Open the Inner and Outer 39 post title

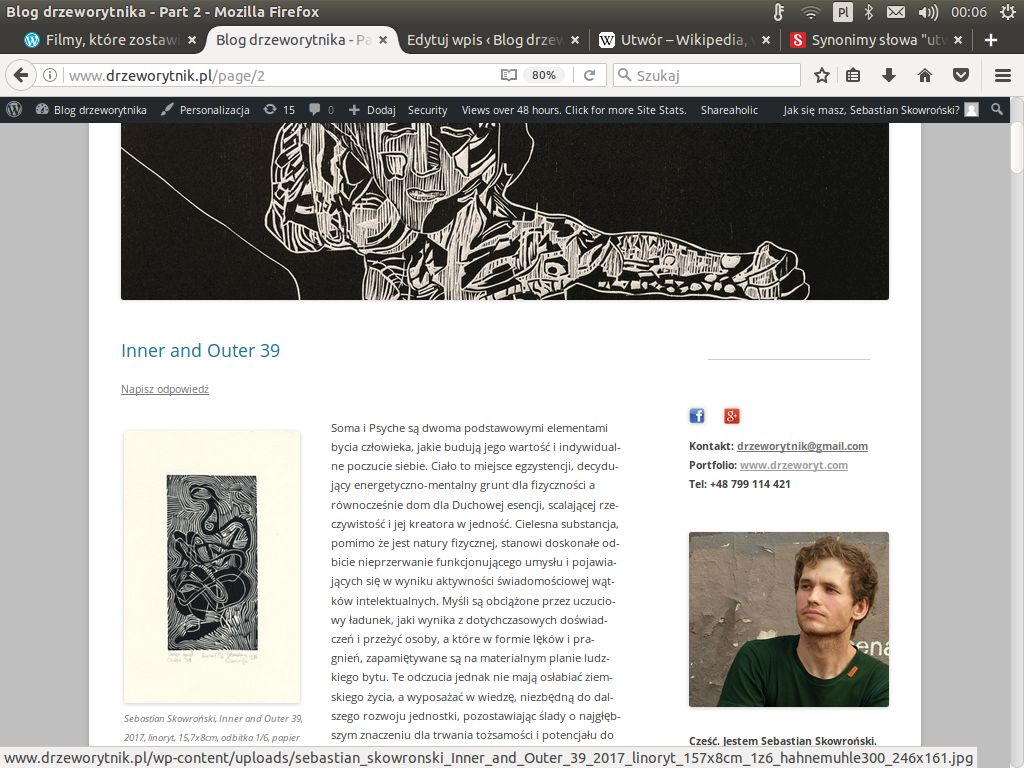(x=200, y=351)
